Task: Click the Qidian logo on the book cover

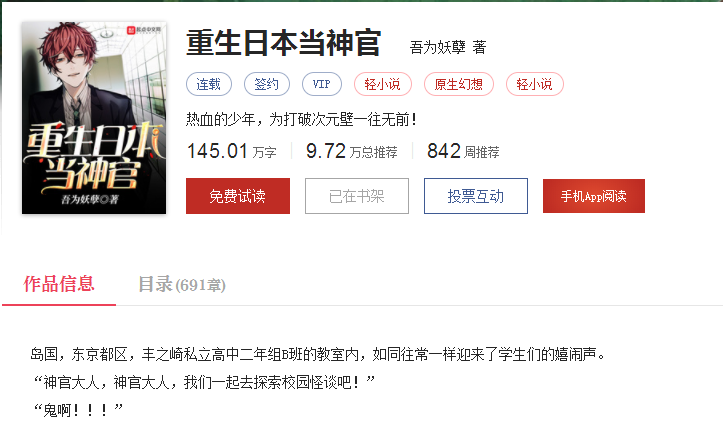Action: (144, 30)
